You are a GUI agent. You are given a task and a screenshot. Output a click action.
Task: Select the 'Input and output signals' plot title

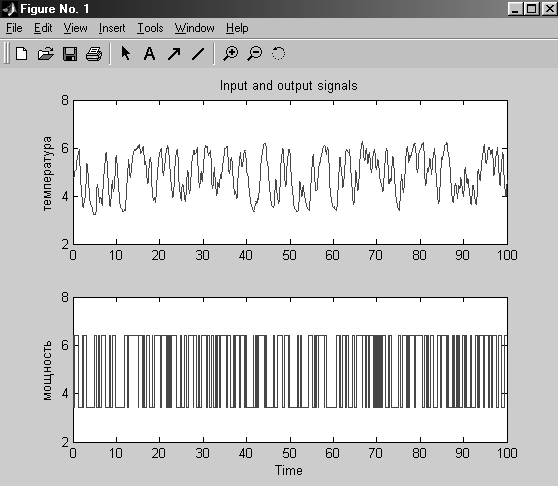click(289, 86)
